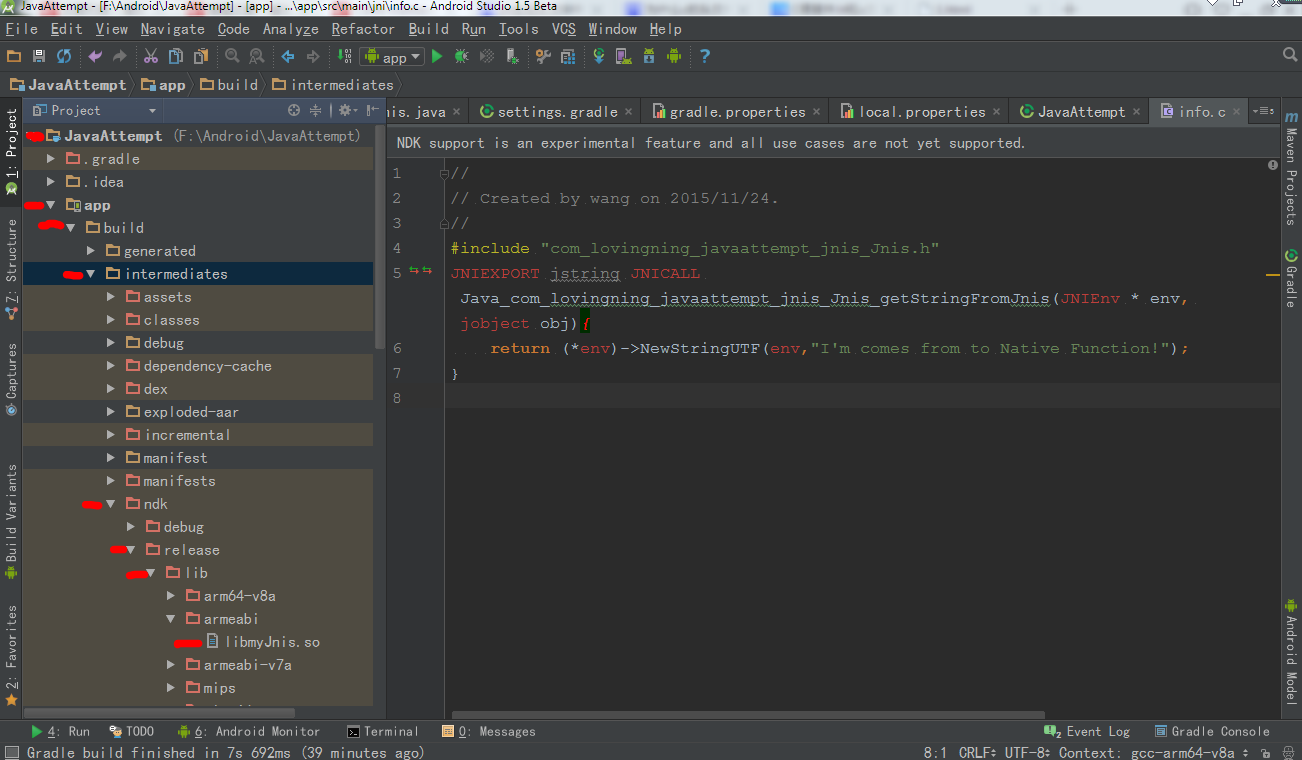
Task: Click the Paste clipboard icon
Action: [x=201, y=57]
